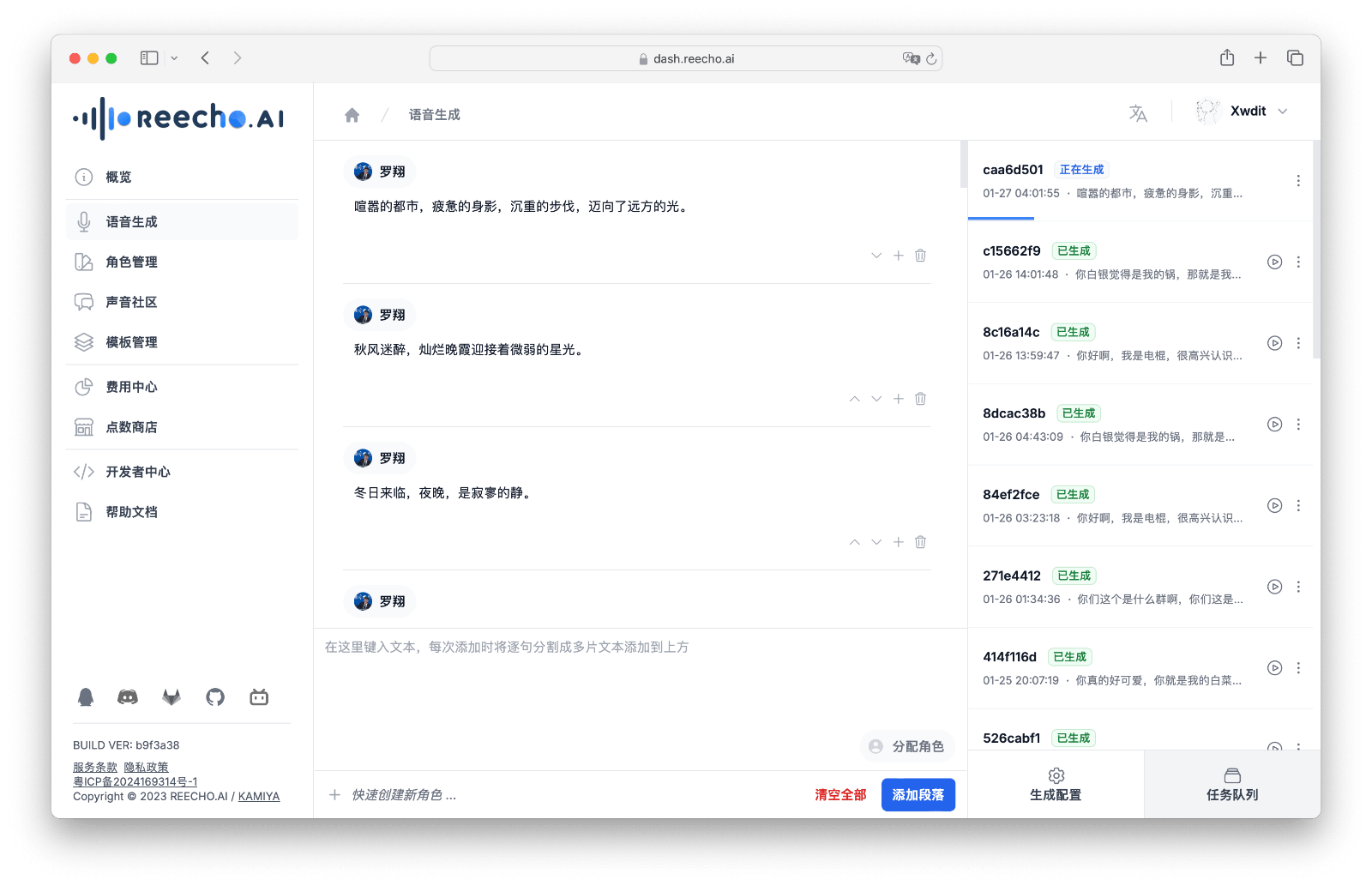
Task: Open the 费用中心 page
Action: pyautogui.click(x=131, y=386)
